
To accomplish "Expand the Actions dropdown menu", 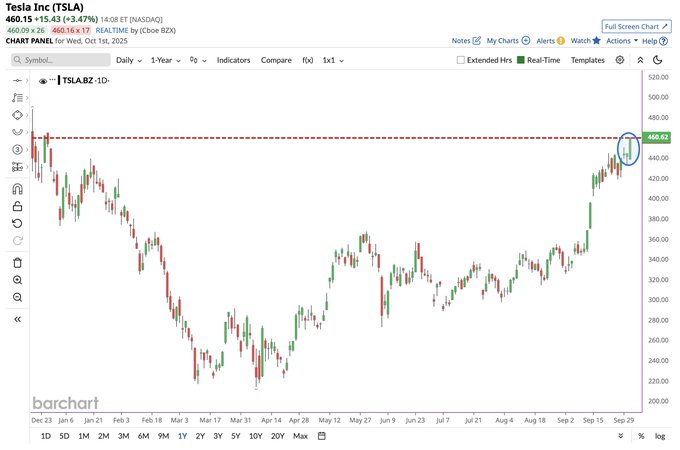I will point(622,41).
